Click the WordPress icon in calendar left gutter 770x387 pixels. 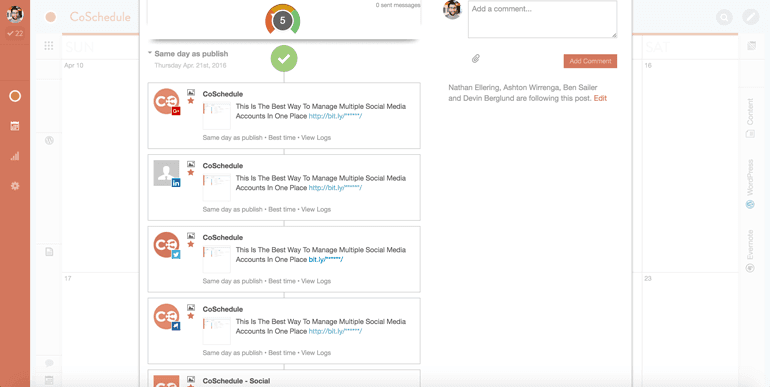(x=49, y=140)
